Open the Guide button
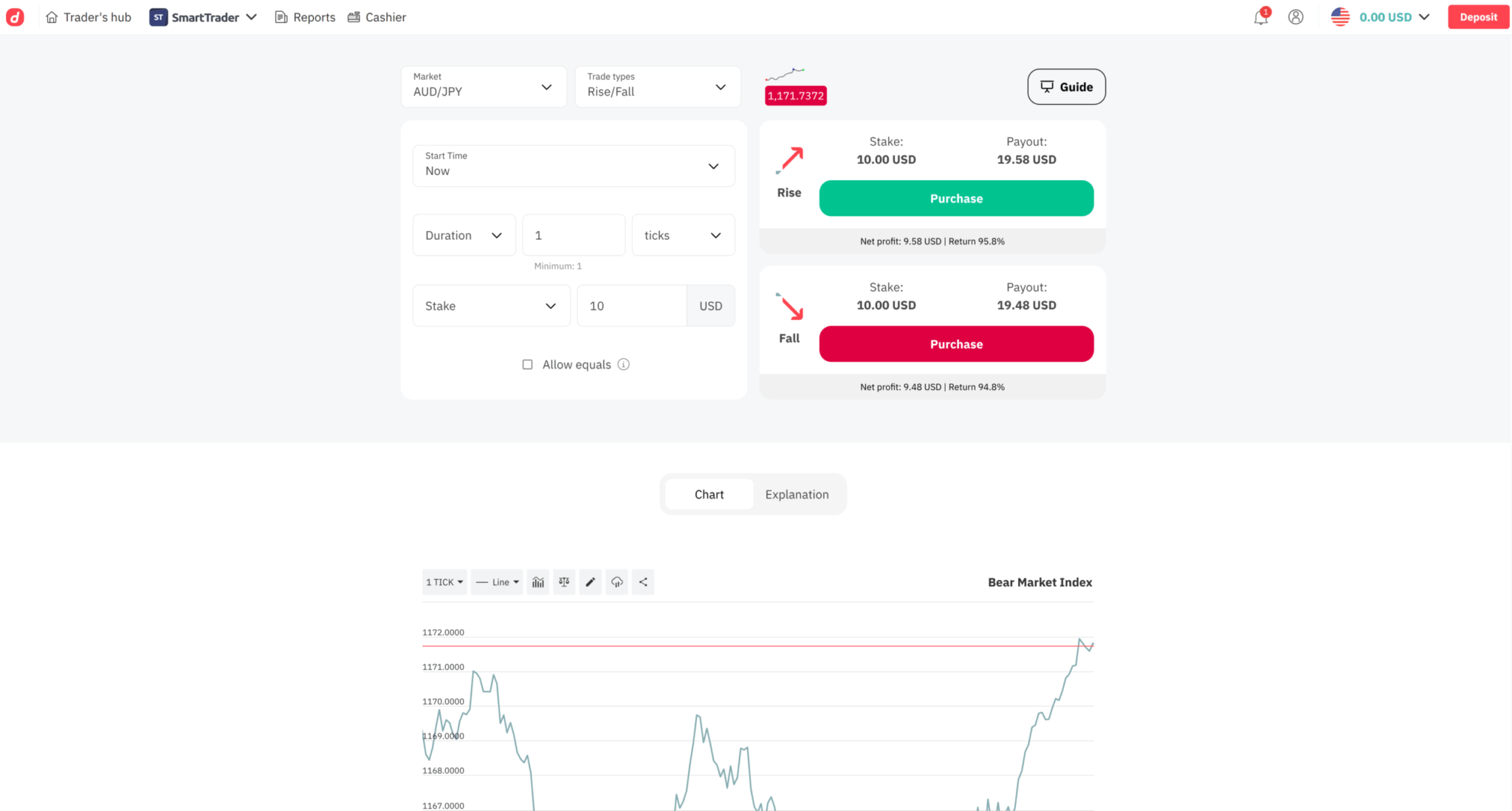This screenshot has height=811, width=1512. pyautogui.click(x=1066, y=86)
